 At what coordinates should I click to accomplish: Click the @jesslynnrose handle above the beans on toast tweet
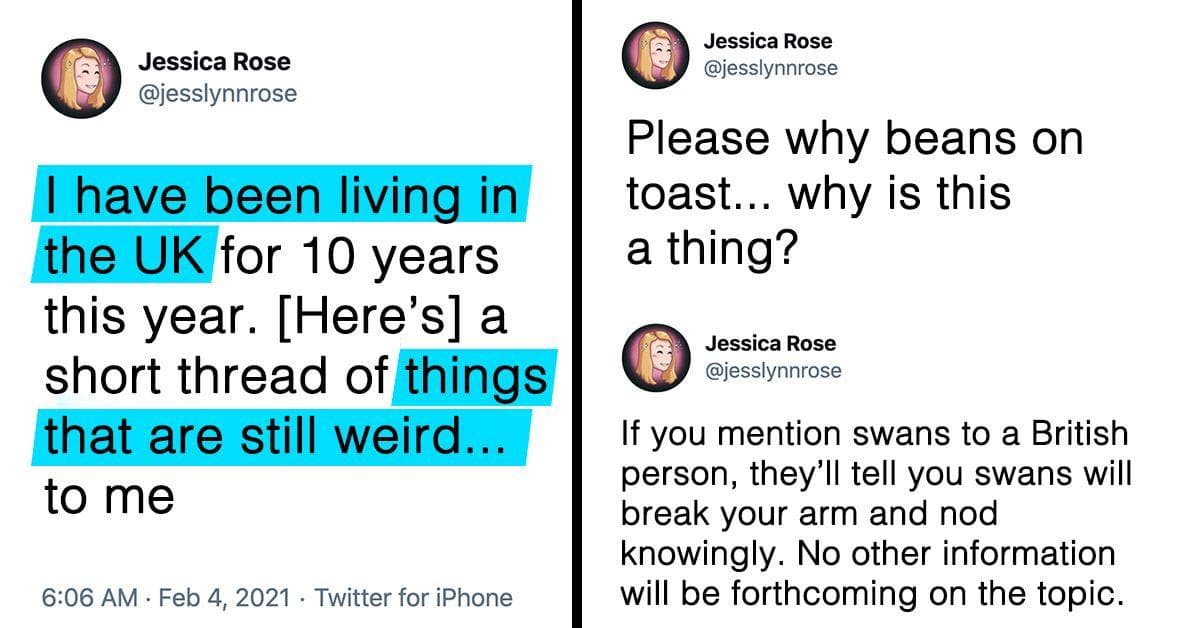coord(771,68)
